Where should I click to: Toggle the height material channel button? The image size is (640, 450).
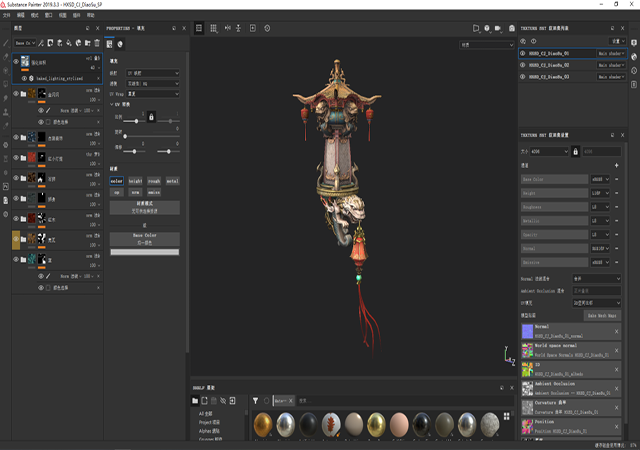tap(135, 181)
